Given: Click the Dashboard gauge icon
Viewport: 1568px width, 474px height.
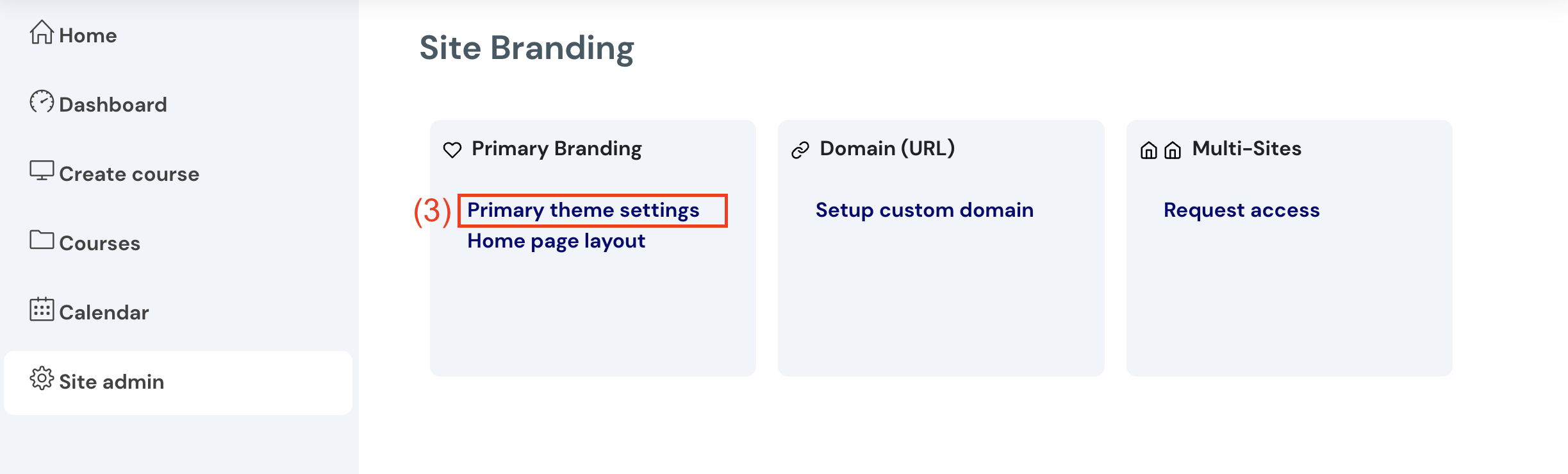Looking at the screenshot, I should [42, 101].
